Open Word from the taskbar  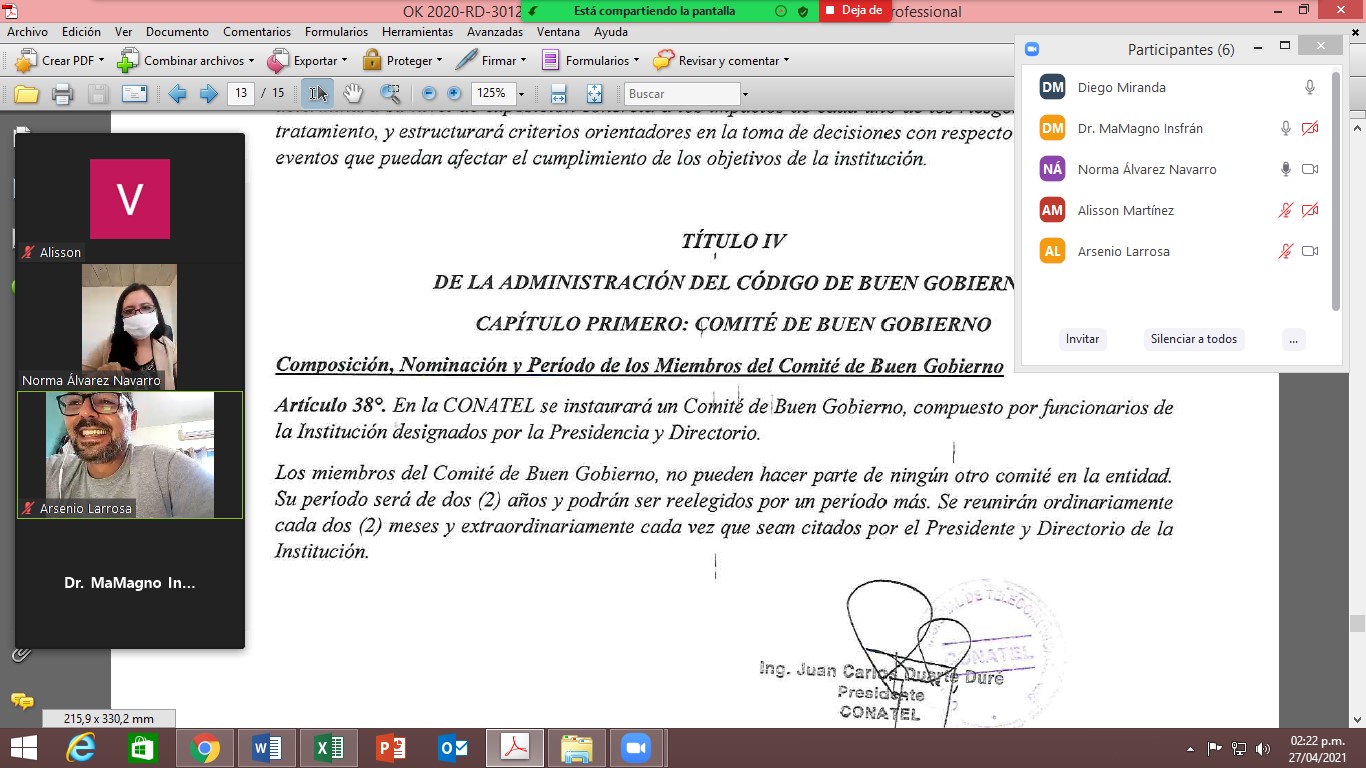pos(267,748)
